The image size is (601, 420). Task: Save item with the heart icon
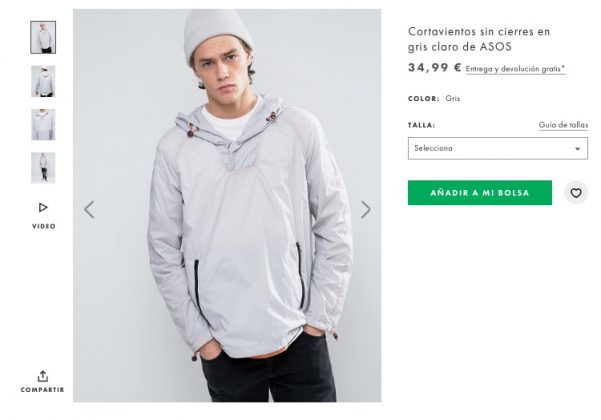[575, 193]
